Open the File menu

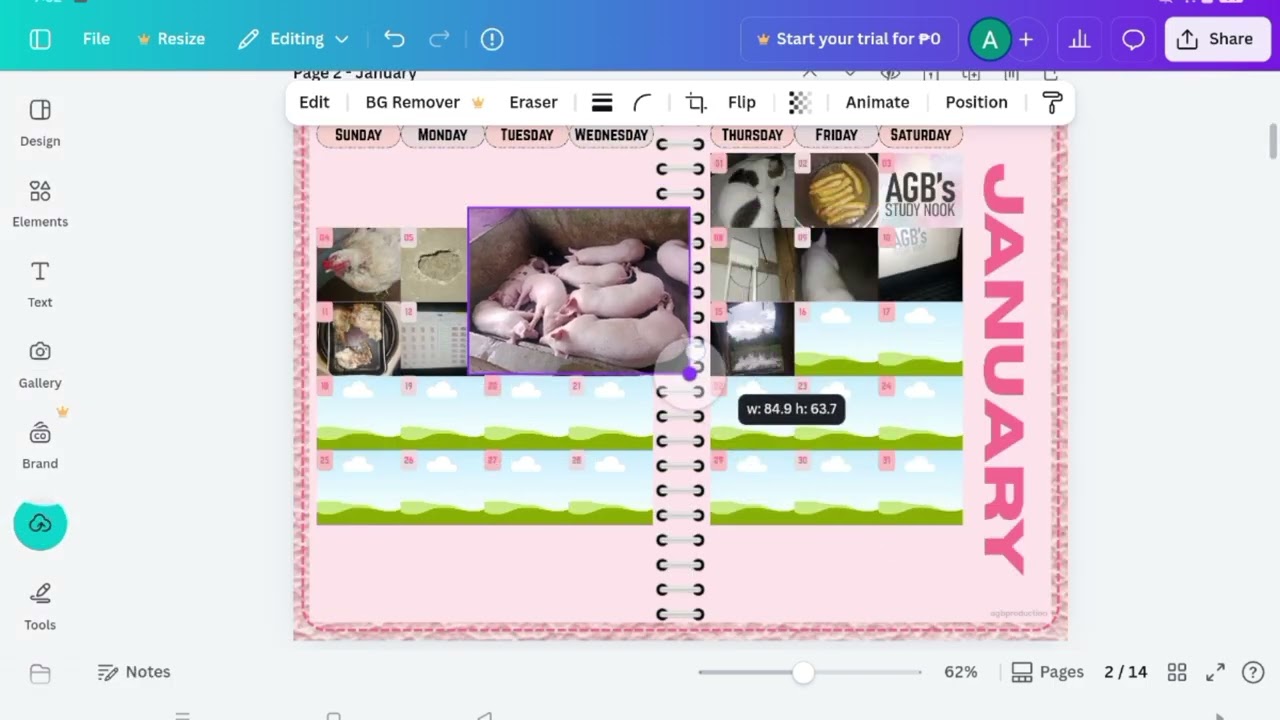[96, 39]
